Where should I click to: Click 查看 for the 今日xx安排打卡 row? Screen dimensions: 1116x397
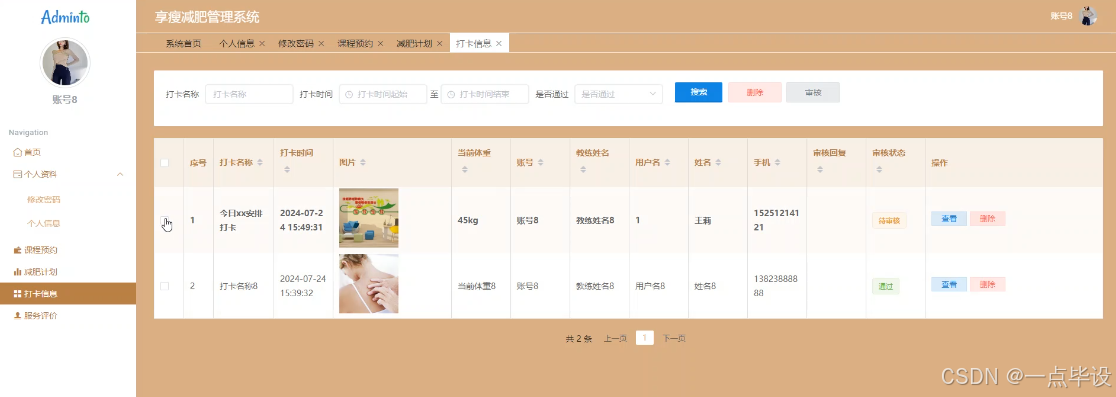tap(949, 218)
